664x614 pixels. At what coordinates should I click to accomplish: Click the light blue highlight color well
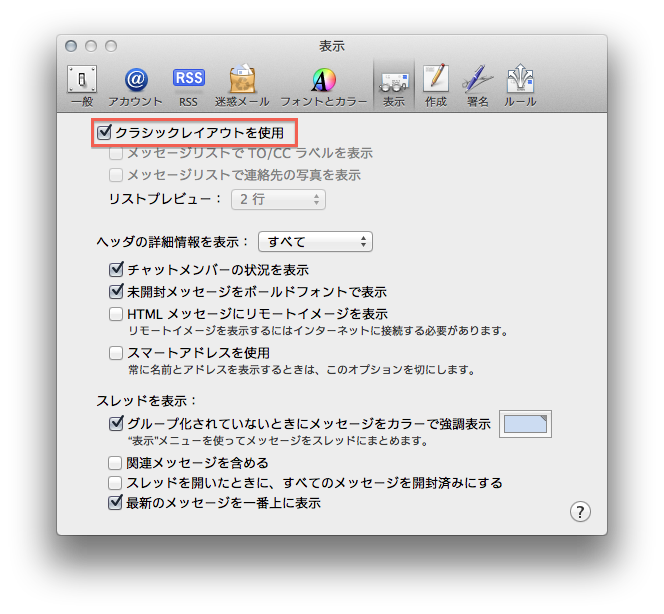coord(526,424)
